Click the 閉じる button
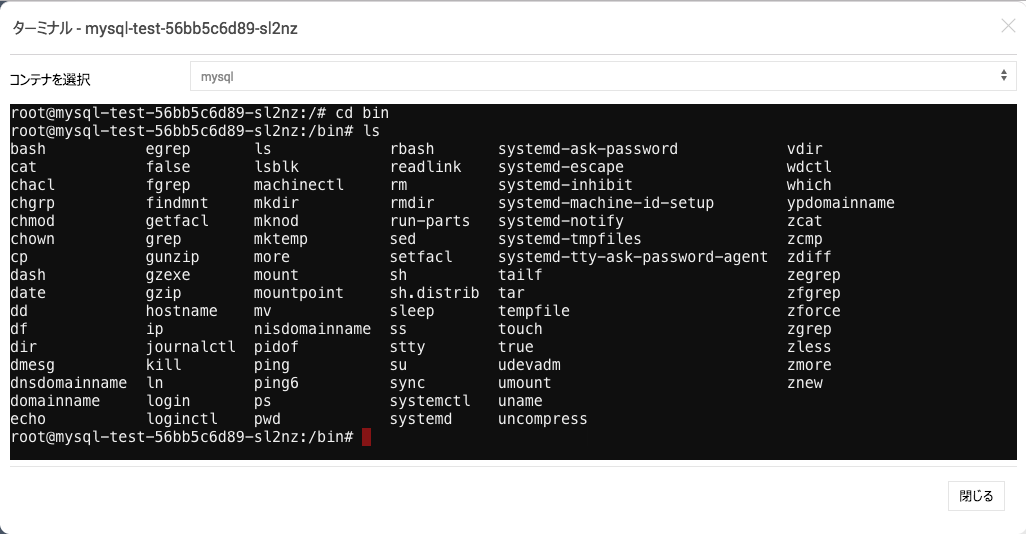 976,496
